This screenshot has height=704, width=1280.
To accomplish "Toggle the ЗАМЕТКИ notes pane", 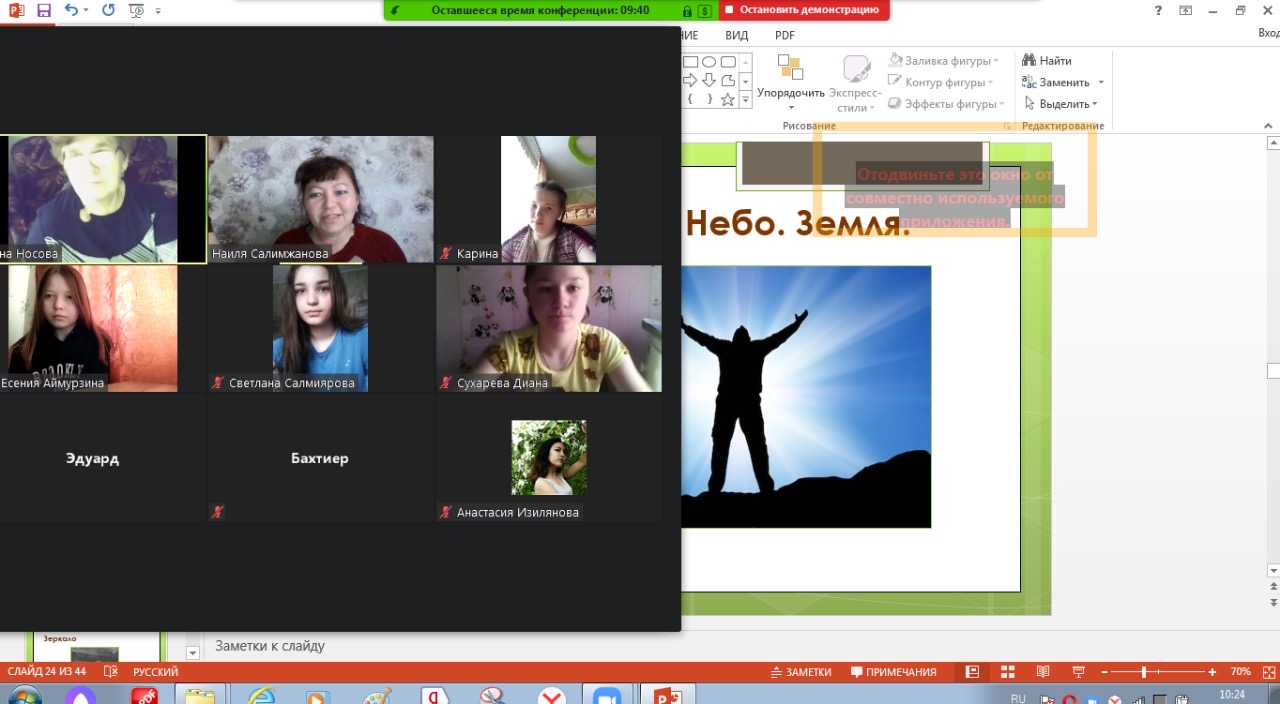I will click(x=800, y=672).
